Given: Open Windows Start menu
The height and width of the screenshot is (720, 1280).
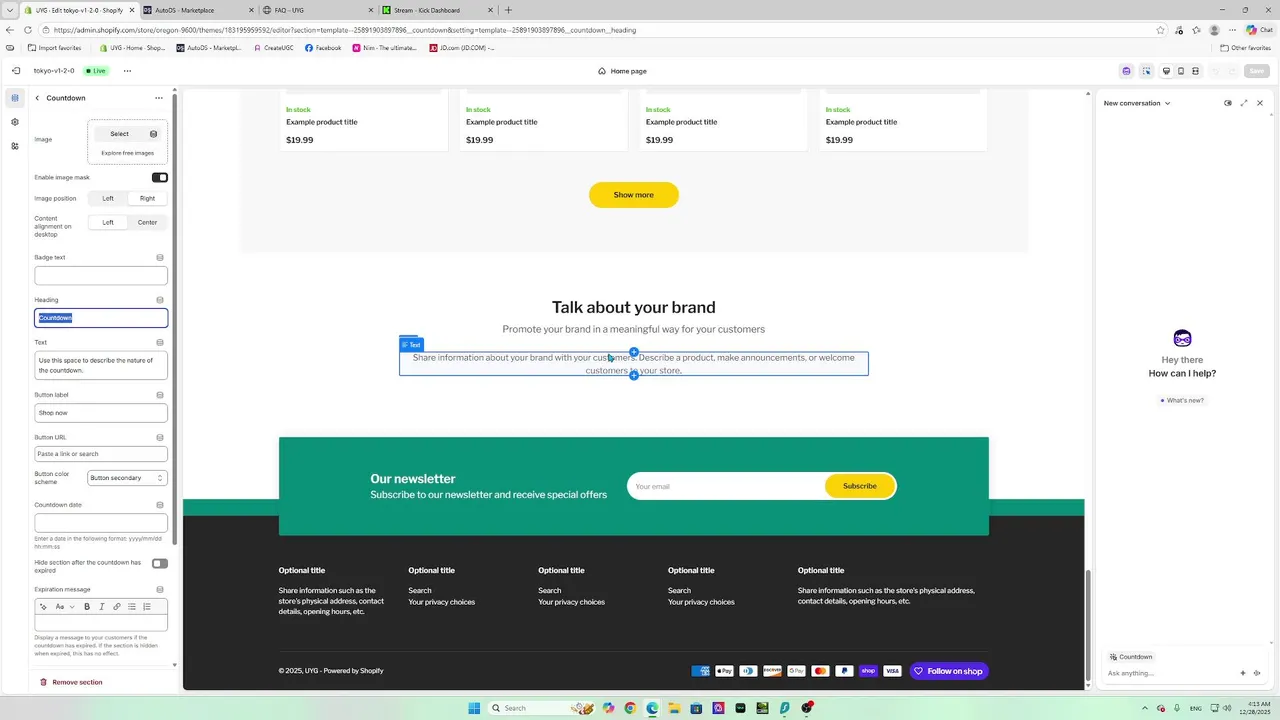Looking at the screenshot, I should coord(474,708).
